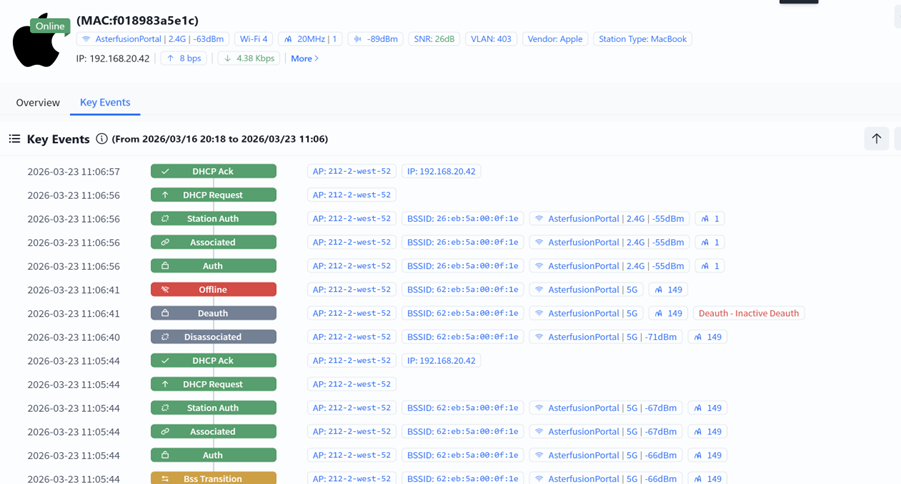Click the Deauth - Inactive Deauth reason tag
The width and height of the screenshot is (901, 484).
pyautogui.click(x=749, y=313)
